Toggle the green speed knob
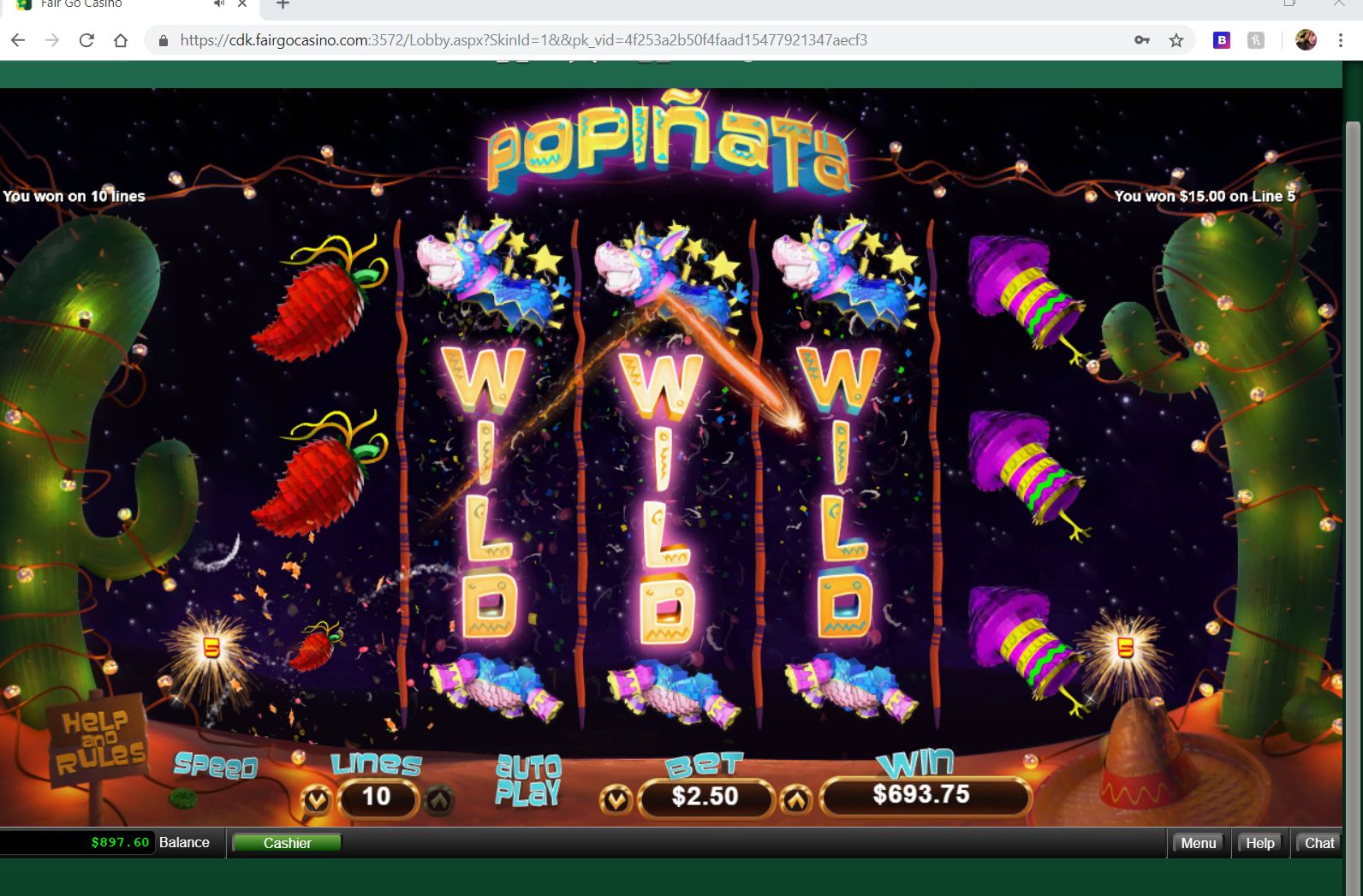 pyautogui.click(x=182, y=799)
